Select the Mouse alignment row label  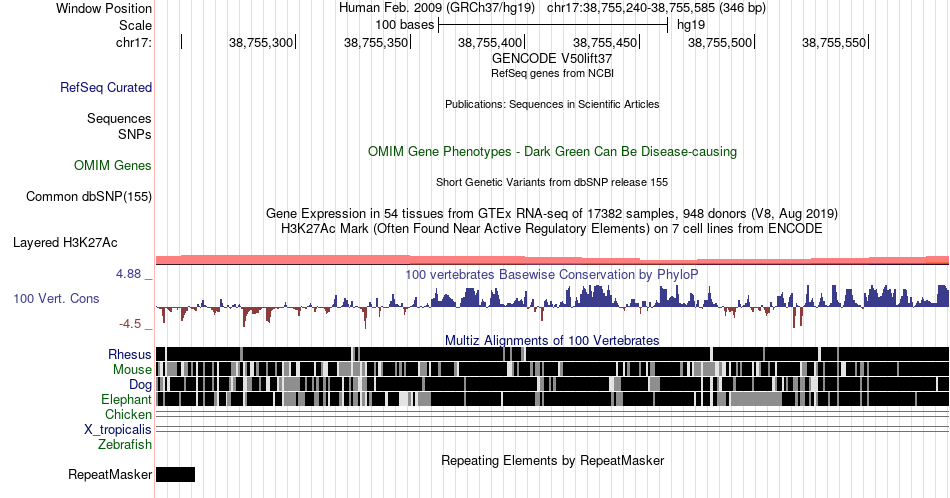tap(132, 370)
